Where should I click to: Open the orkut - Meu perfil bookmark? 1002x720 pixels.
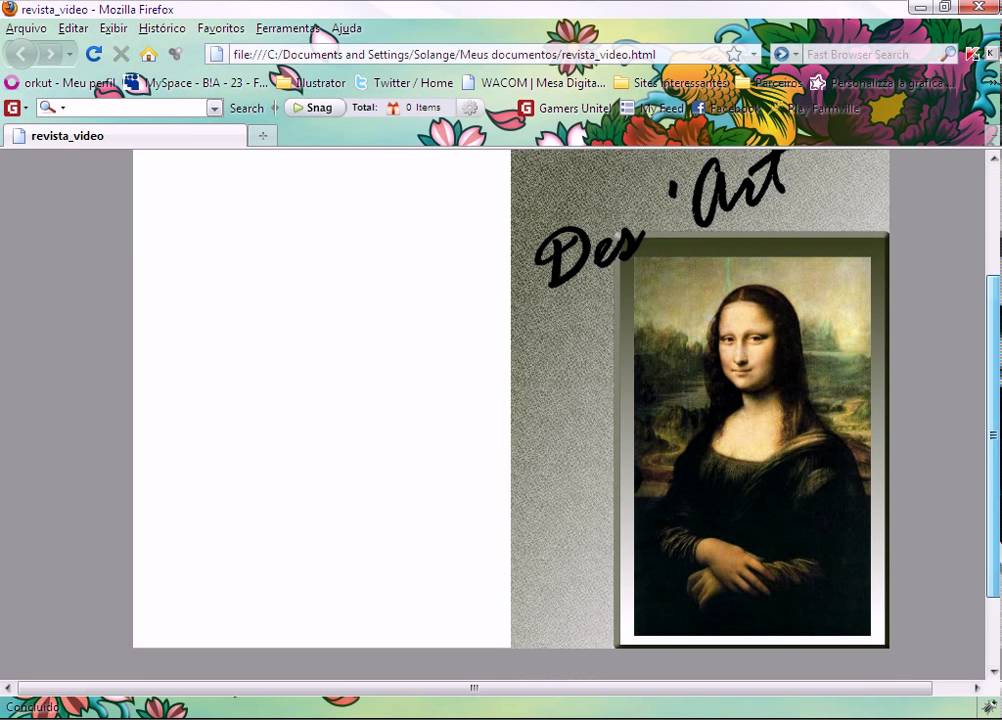click(60, 82)
